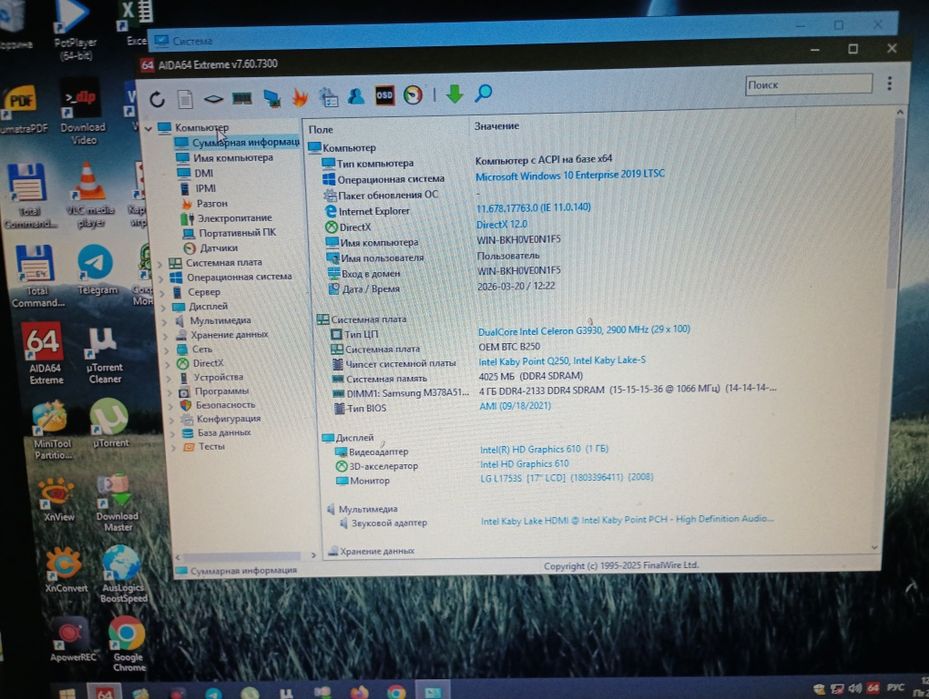
Task: Collapse the Компьютер tree node
Action: (x=149, y=128)
